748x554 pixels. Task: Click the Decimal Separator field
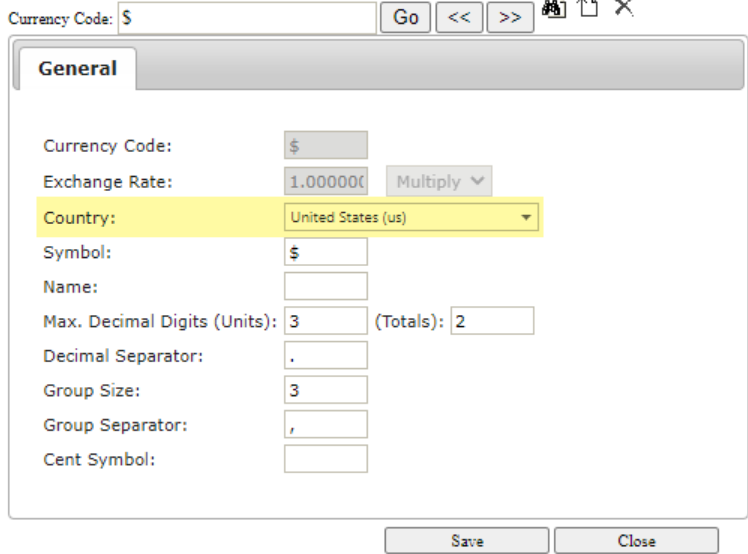[326, 355]
